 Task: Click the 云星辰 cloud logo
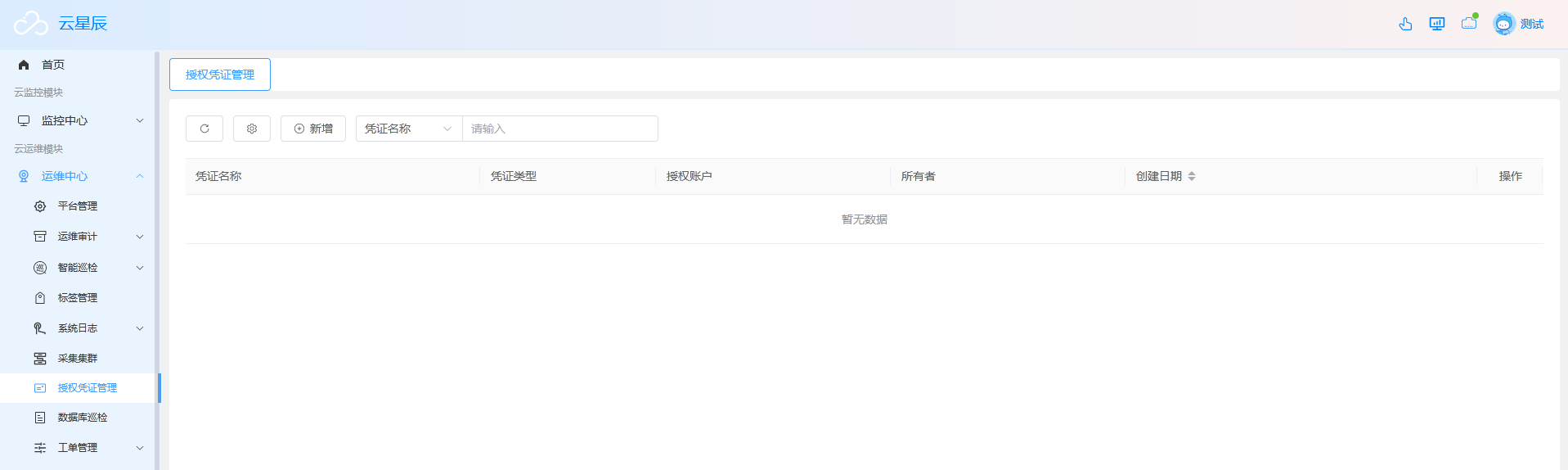32,24
